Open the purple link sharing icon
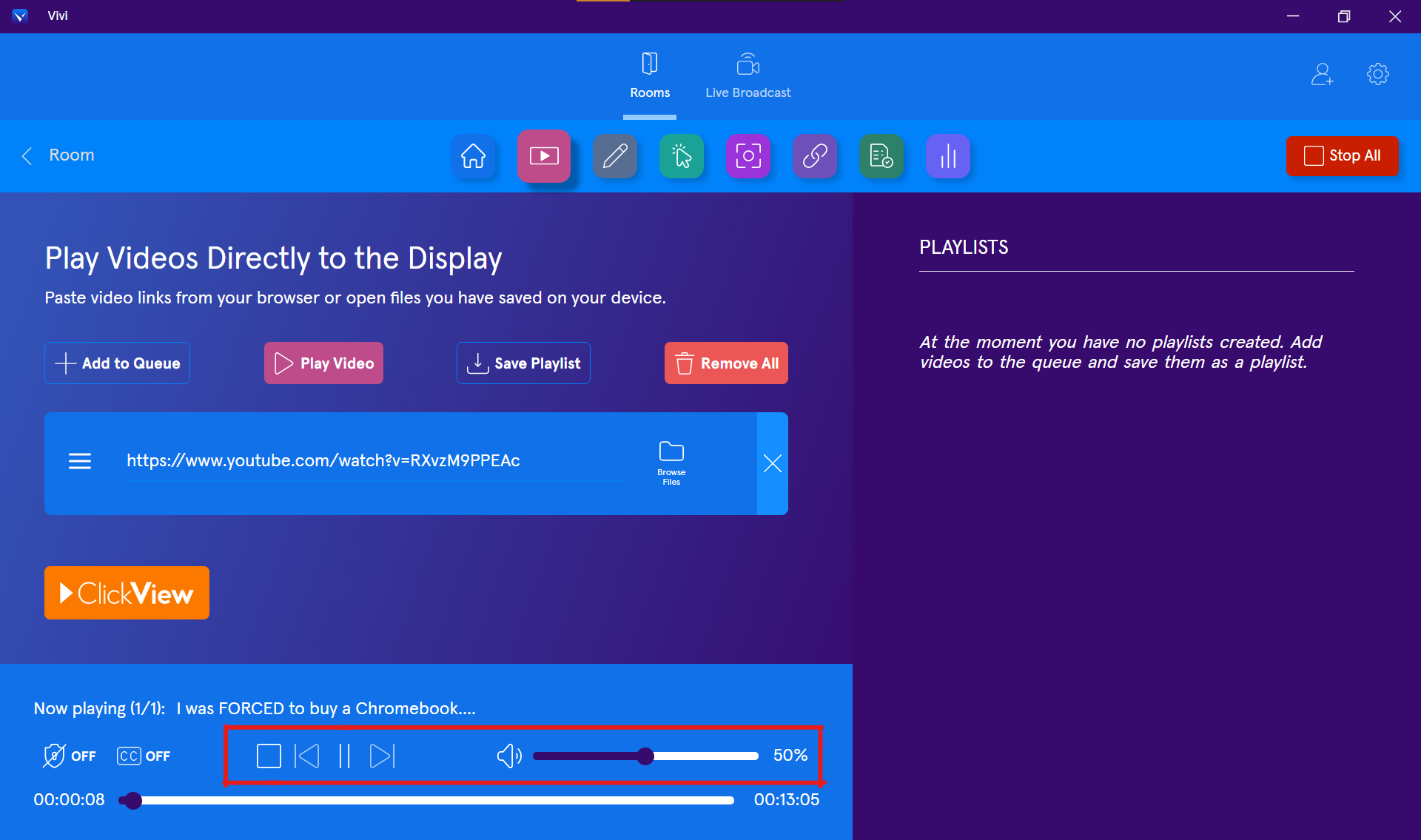 (x=815, y=156)
